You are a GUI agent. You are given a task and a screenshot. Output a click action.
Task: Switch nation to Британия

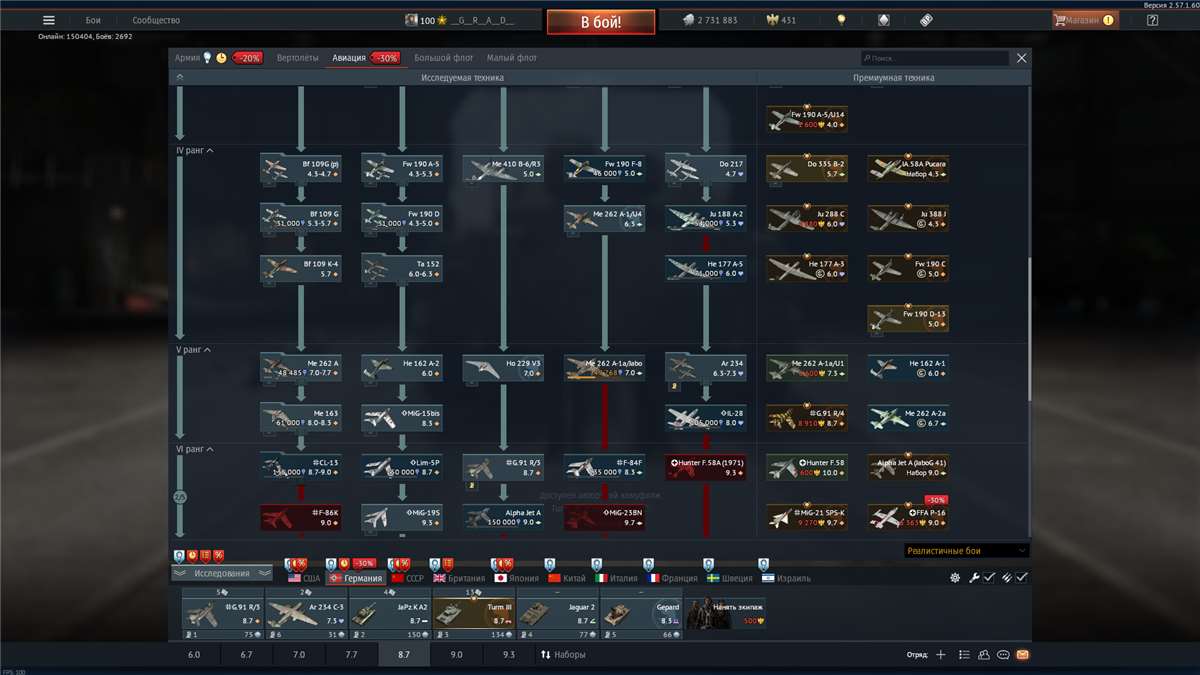(459, 578)
